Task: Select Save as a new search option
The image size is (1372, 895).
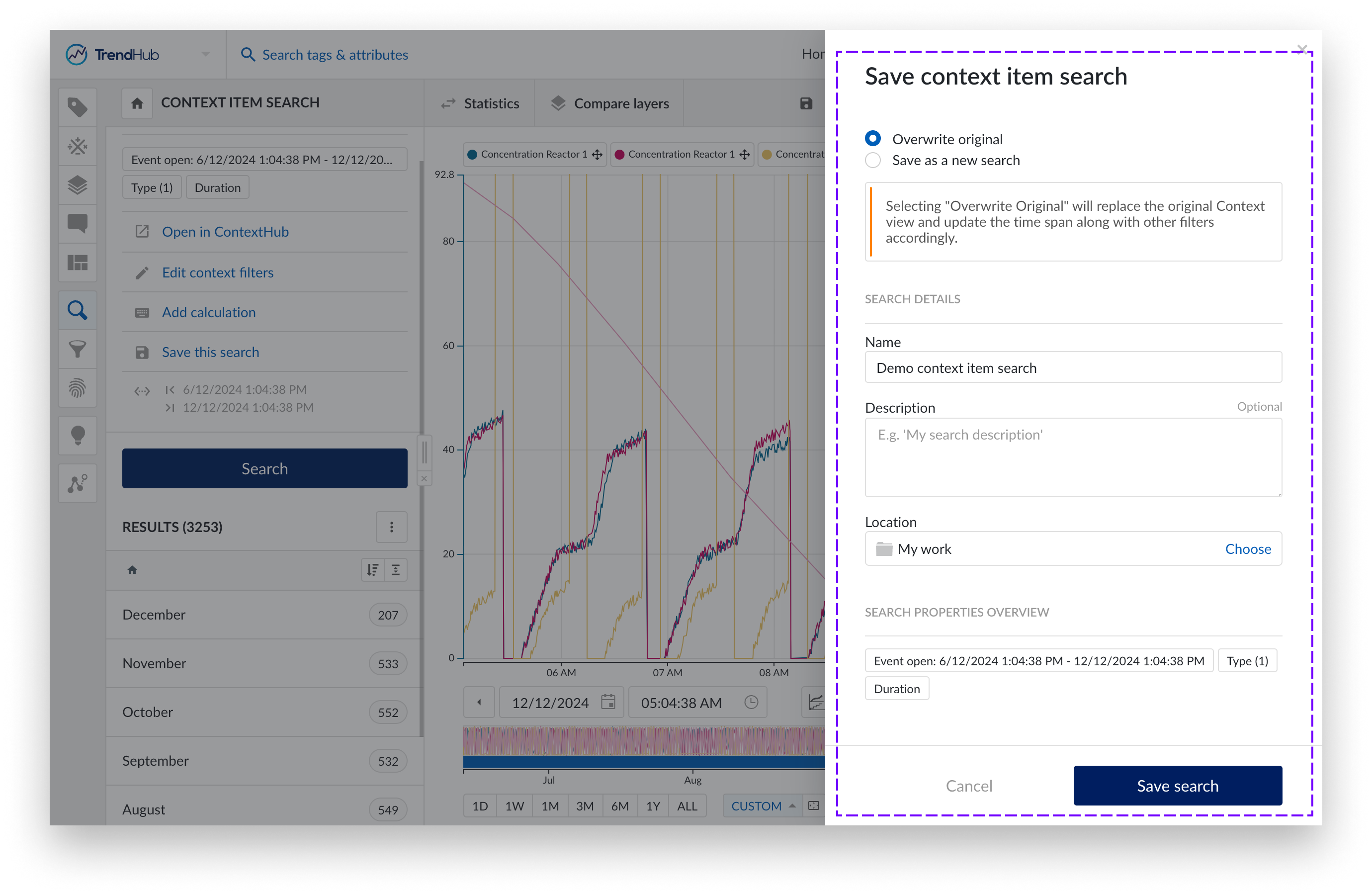Action: click(872, 160)
